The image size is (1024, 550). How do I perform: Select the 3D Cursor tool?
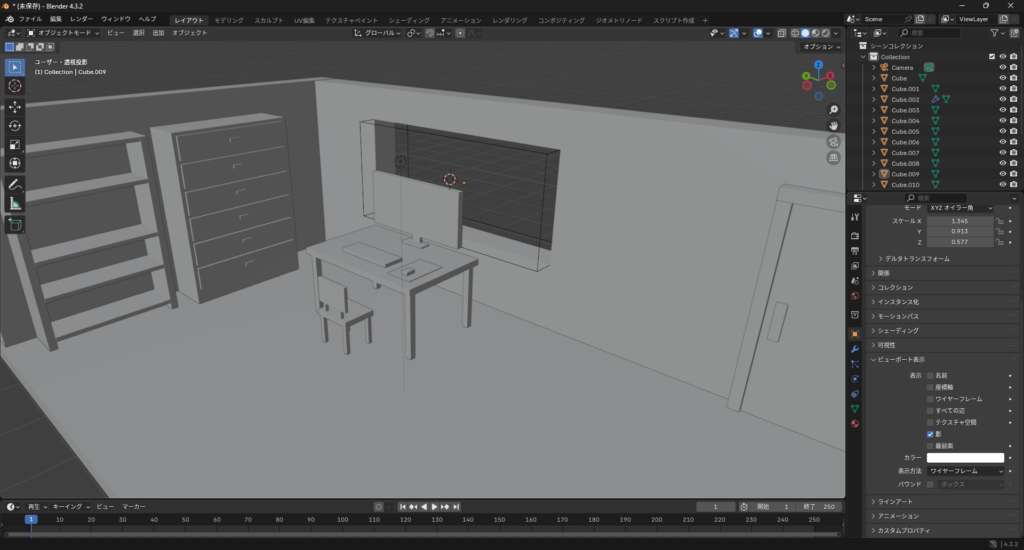point(15,86)
